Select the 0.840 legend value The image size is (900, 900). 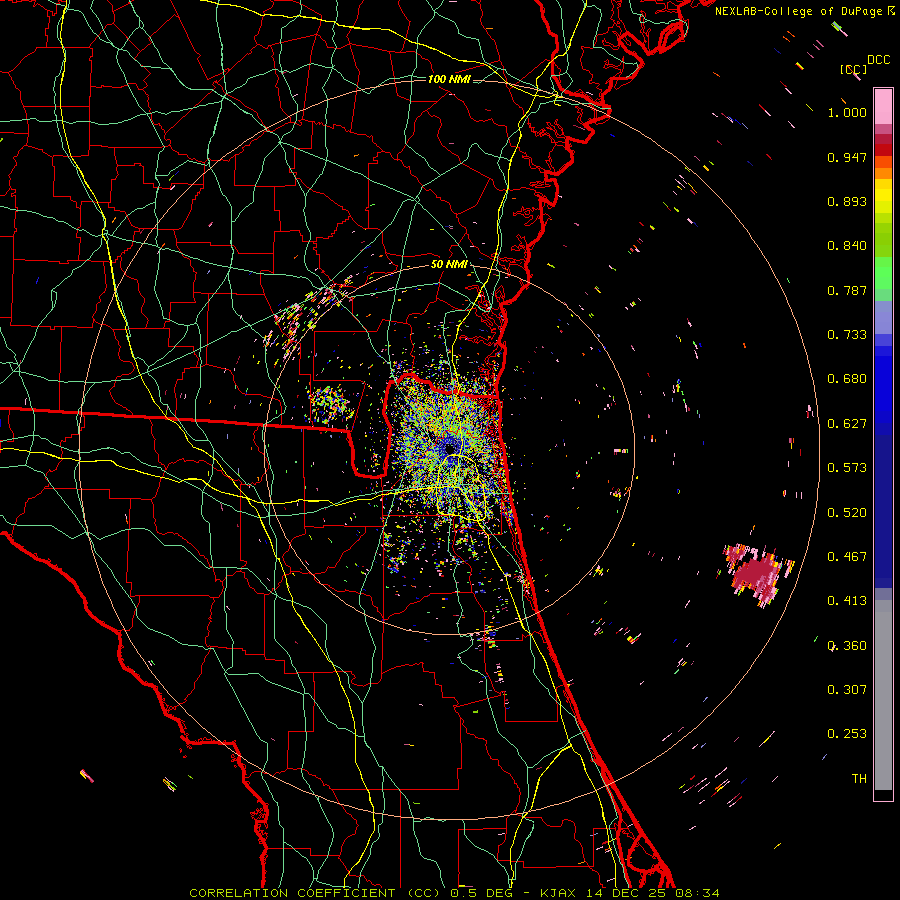click(x=847, y=246)
